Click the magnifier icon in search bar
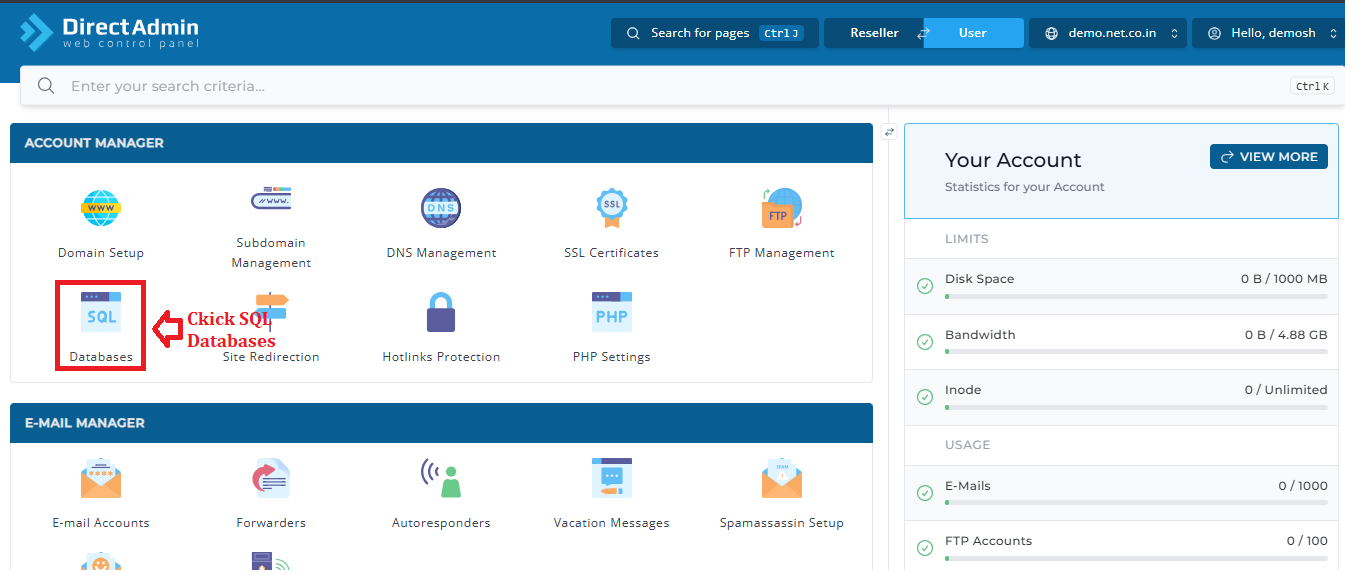 tap(46, 86)
